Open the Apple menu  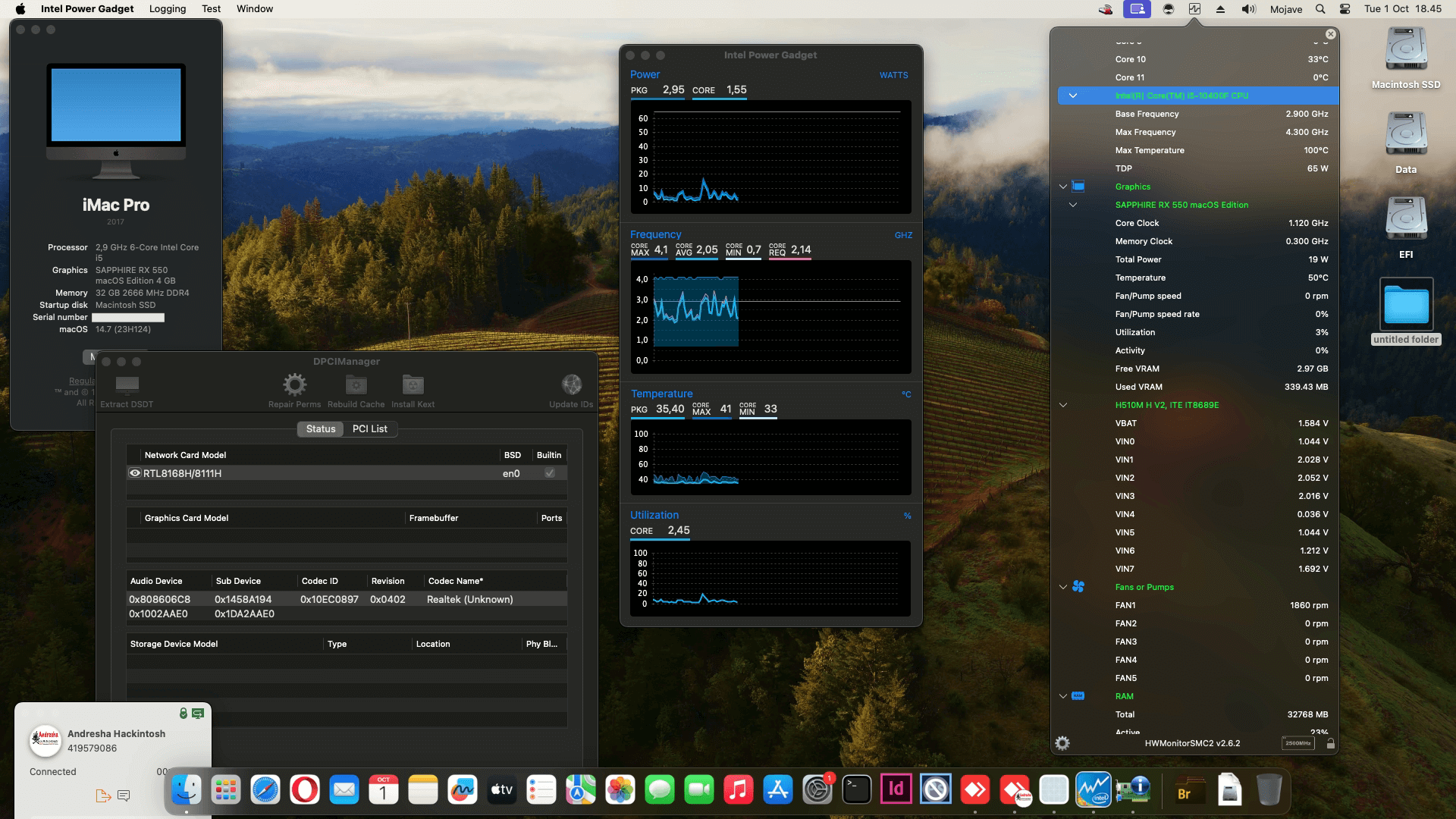20,9
